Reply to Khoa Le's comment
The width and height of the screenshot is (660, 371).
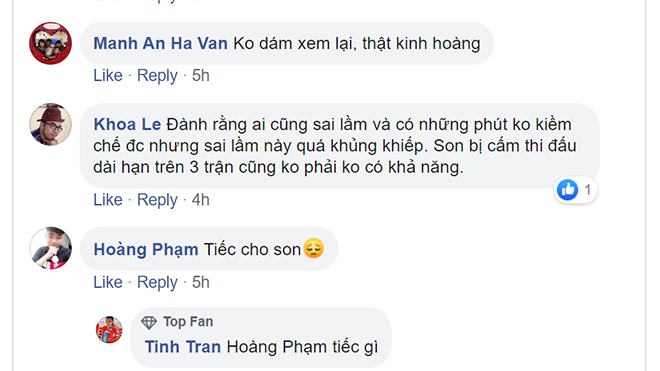(157, 200)
